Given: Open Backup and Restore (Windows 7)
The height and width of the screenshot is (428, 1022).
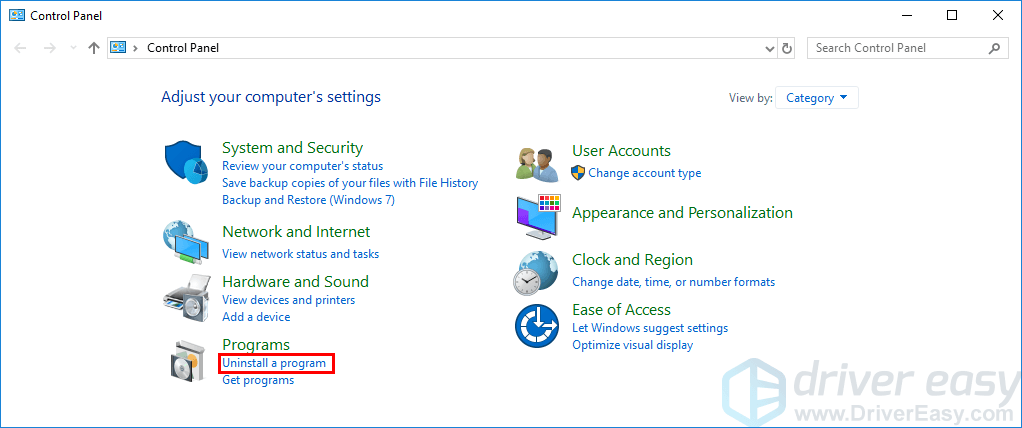Looking at the screenshot, I should 308,200.
